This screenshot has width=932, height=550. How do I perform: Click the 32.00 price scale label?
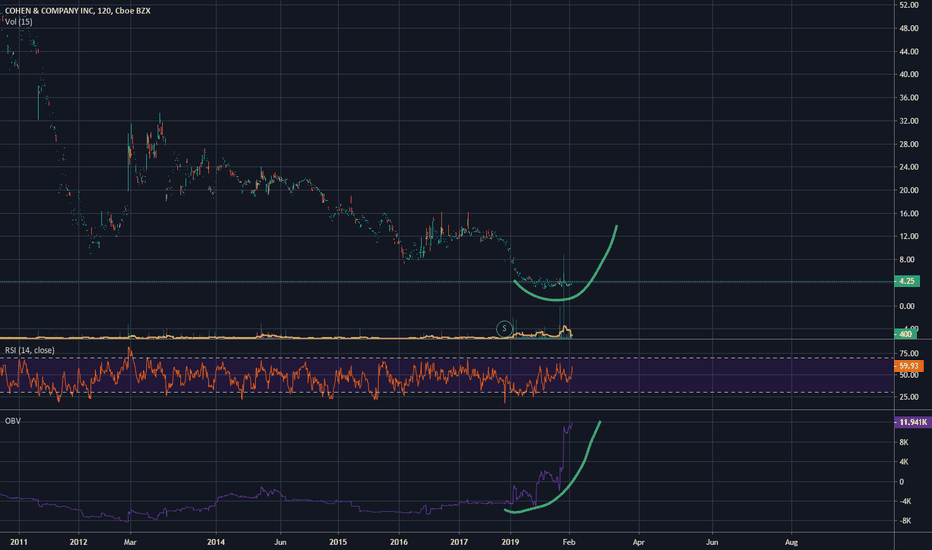click(x=909, y=121)
